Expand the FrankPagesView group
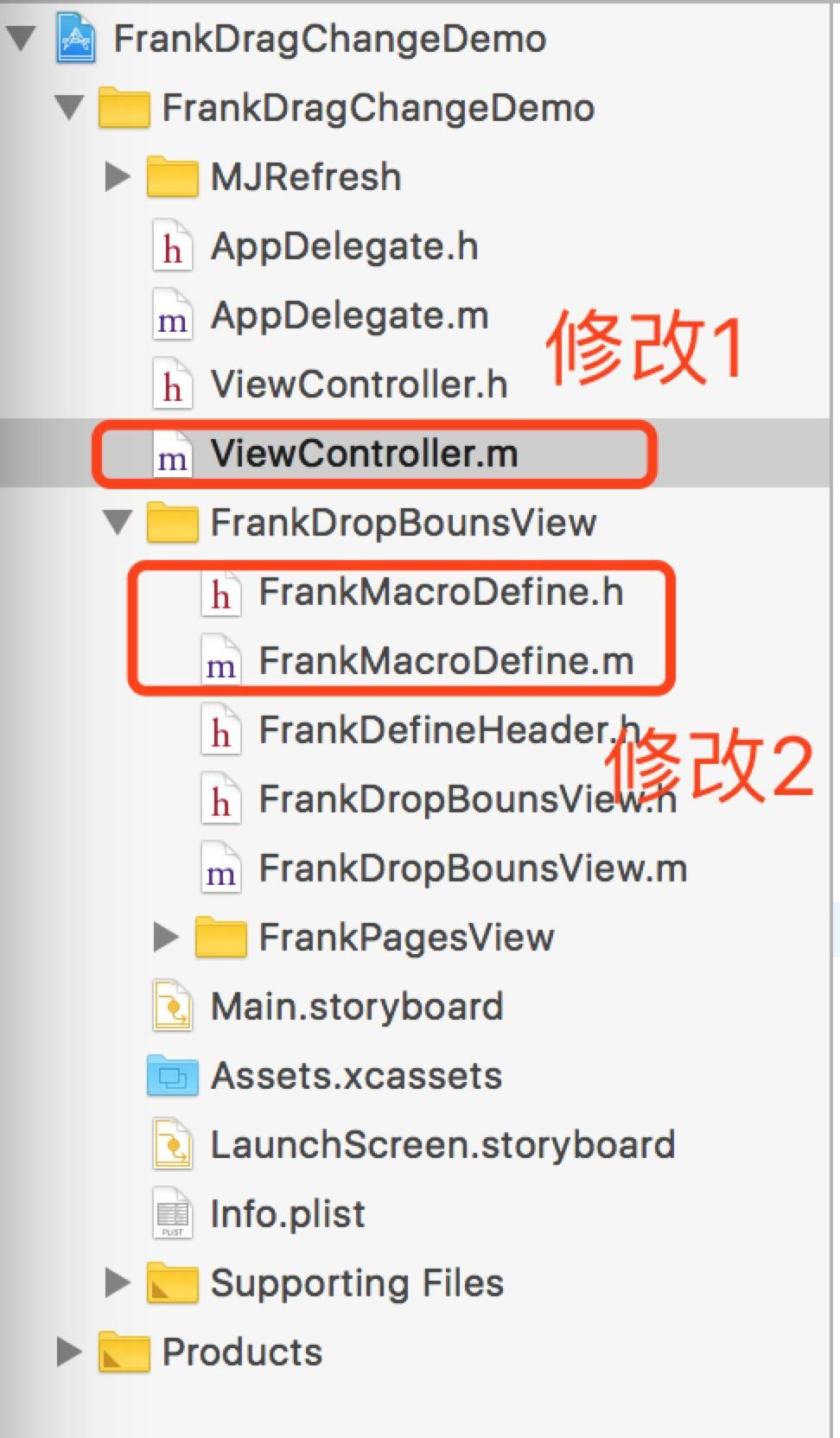Image resolution: width=840 pixels, height=1438 pixels. (x=165, y=938)
